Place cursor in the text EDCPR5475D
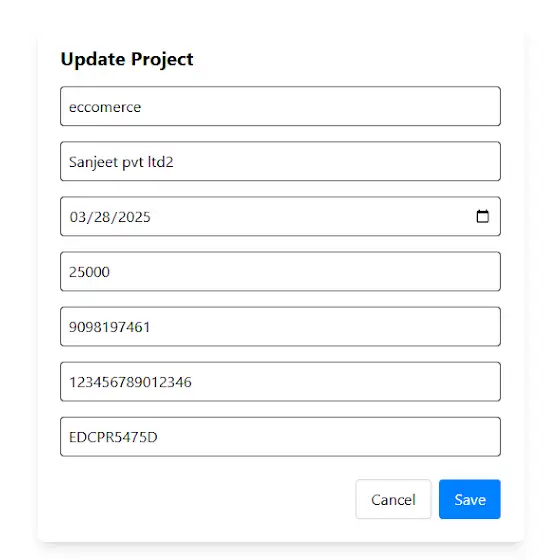 pos(113,437)
